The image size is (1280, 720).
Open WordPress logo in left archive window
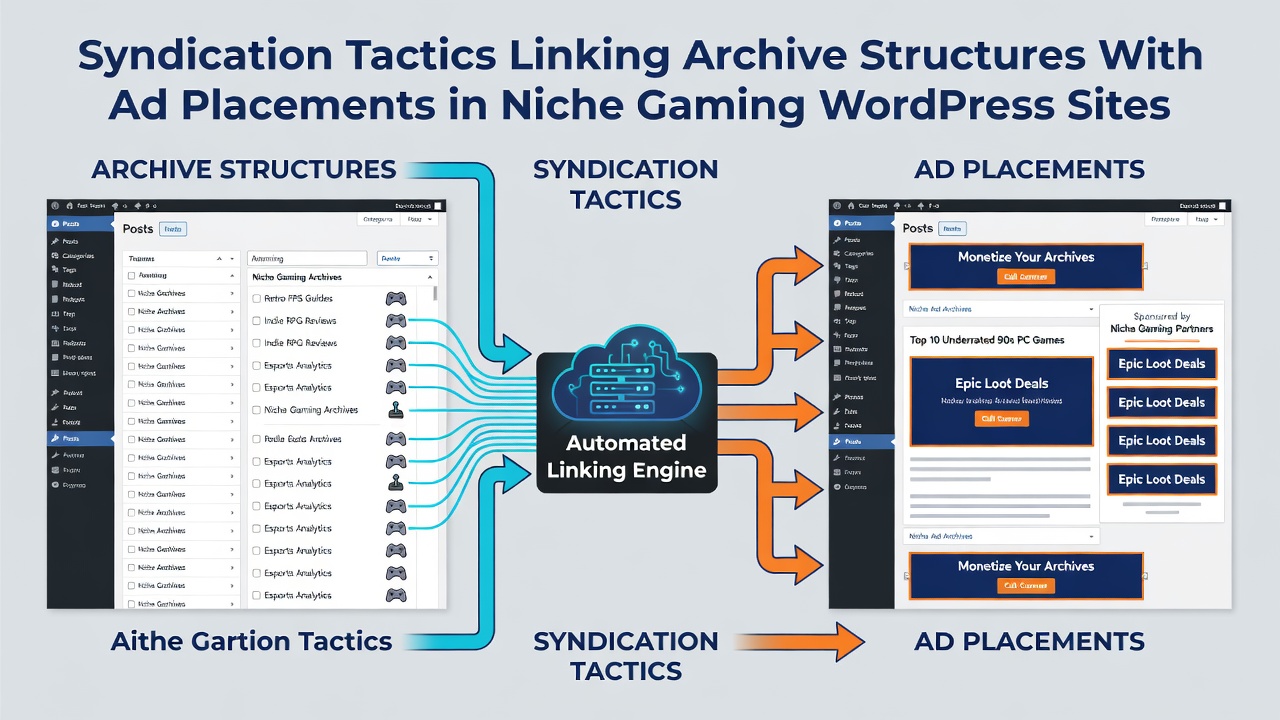click(x=54, y=204)
